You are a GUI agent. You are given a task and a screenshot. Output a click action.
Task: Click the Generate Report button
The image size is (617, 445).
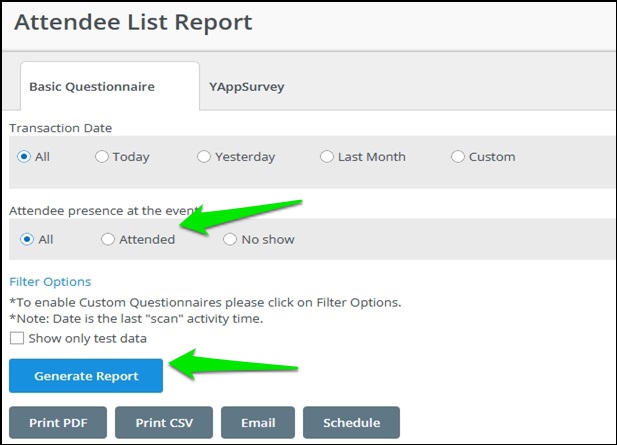(86, 376)
